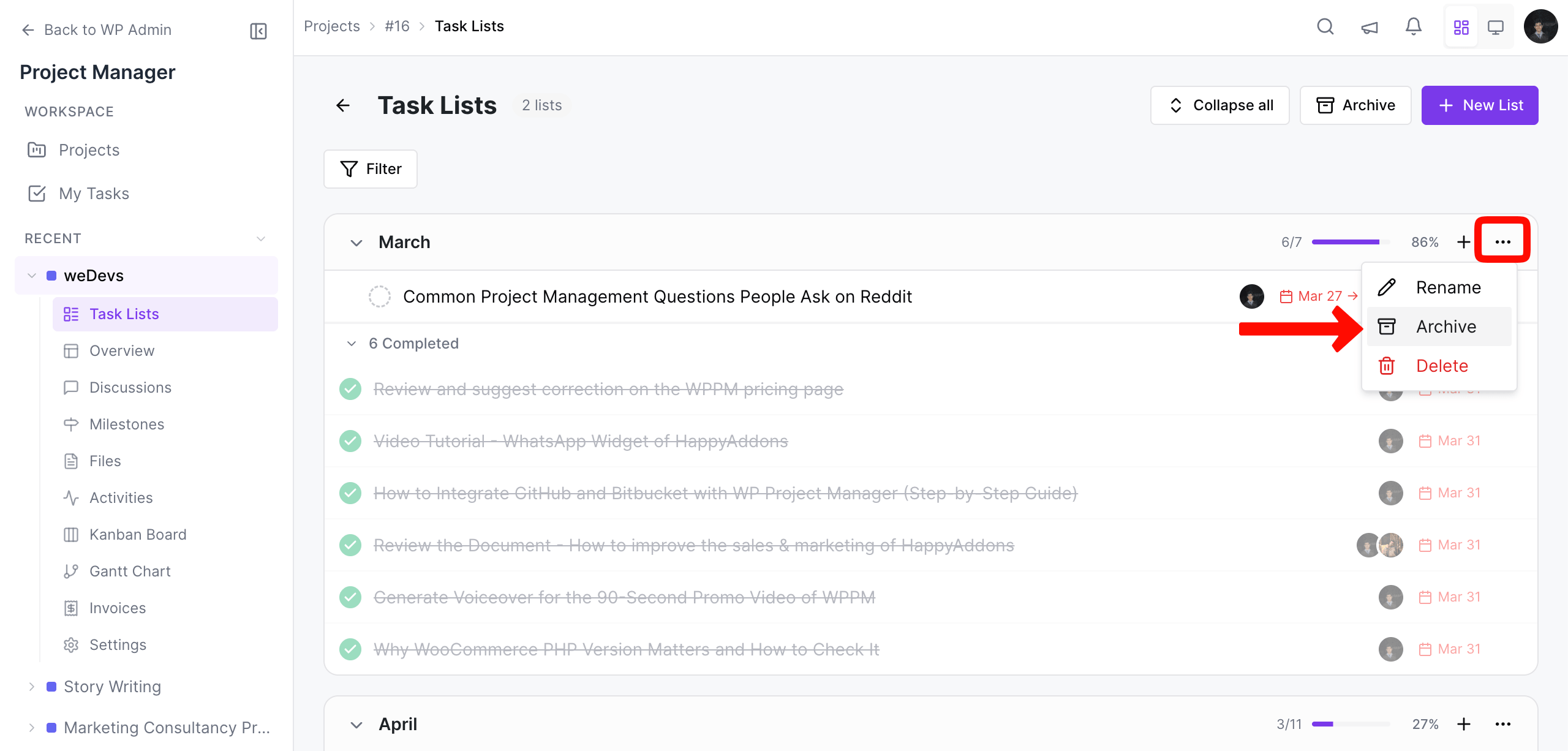Click the notifications bell icon
The image size is (1568, 751).
(x=1414, y=27)
